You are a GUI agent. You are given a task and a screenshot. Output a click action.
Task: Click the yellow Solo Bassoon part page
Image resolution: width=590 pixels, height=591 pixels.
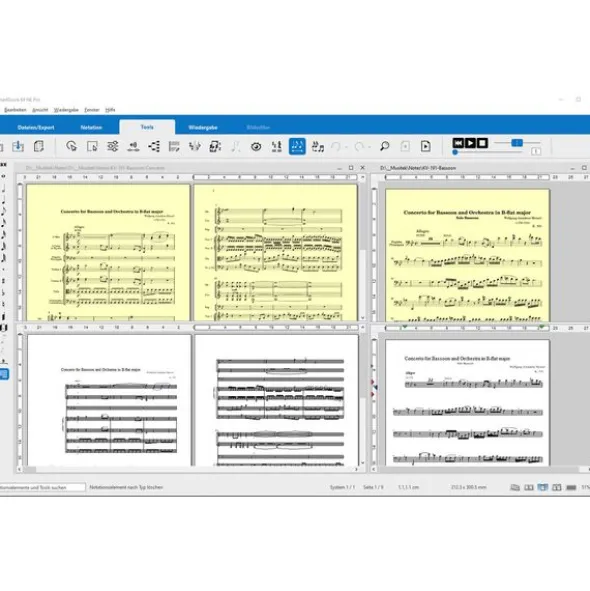[x=467, y=255]
